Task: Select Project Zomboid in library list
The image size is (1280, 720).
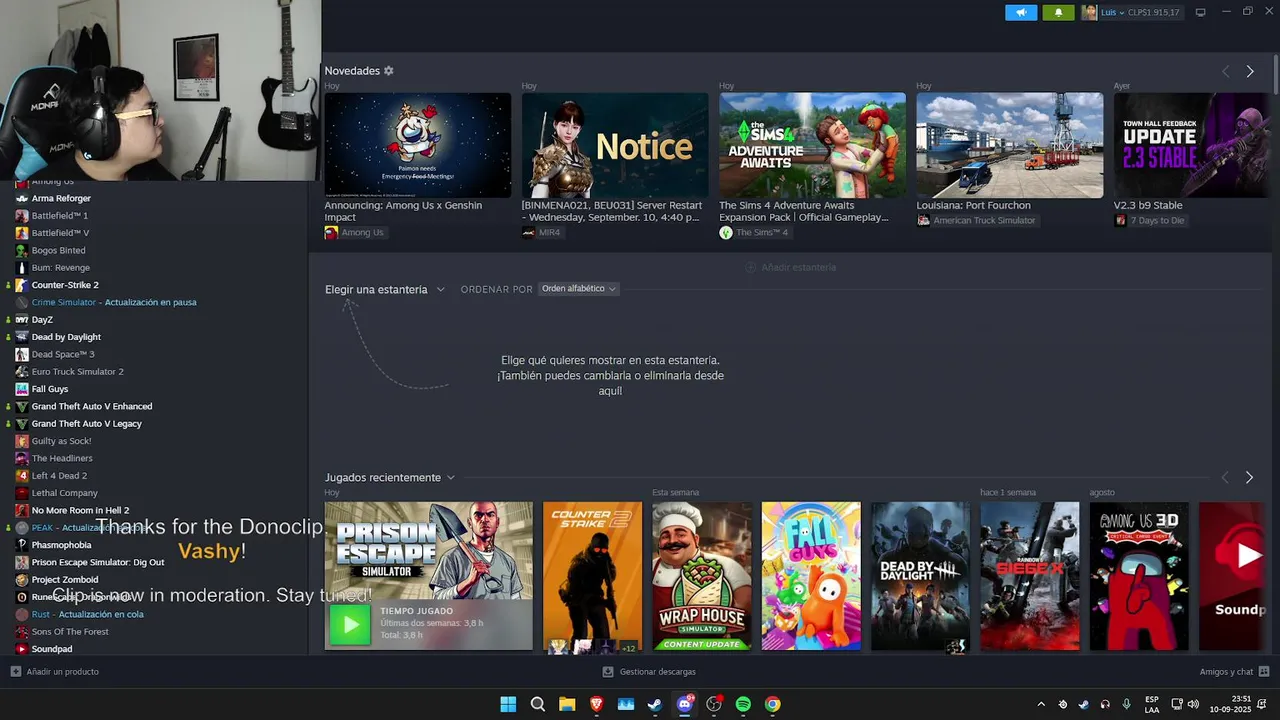Action: tap(65, 579)
